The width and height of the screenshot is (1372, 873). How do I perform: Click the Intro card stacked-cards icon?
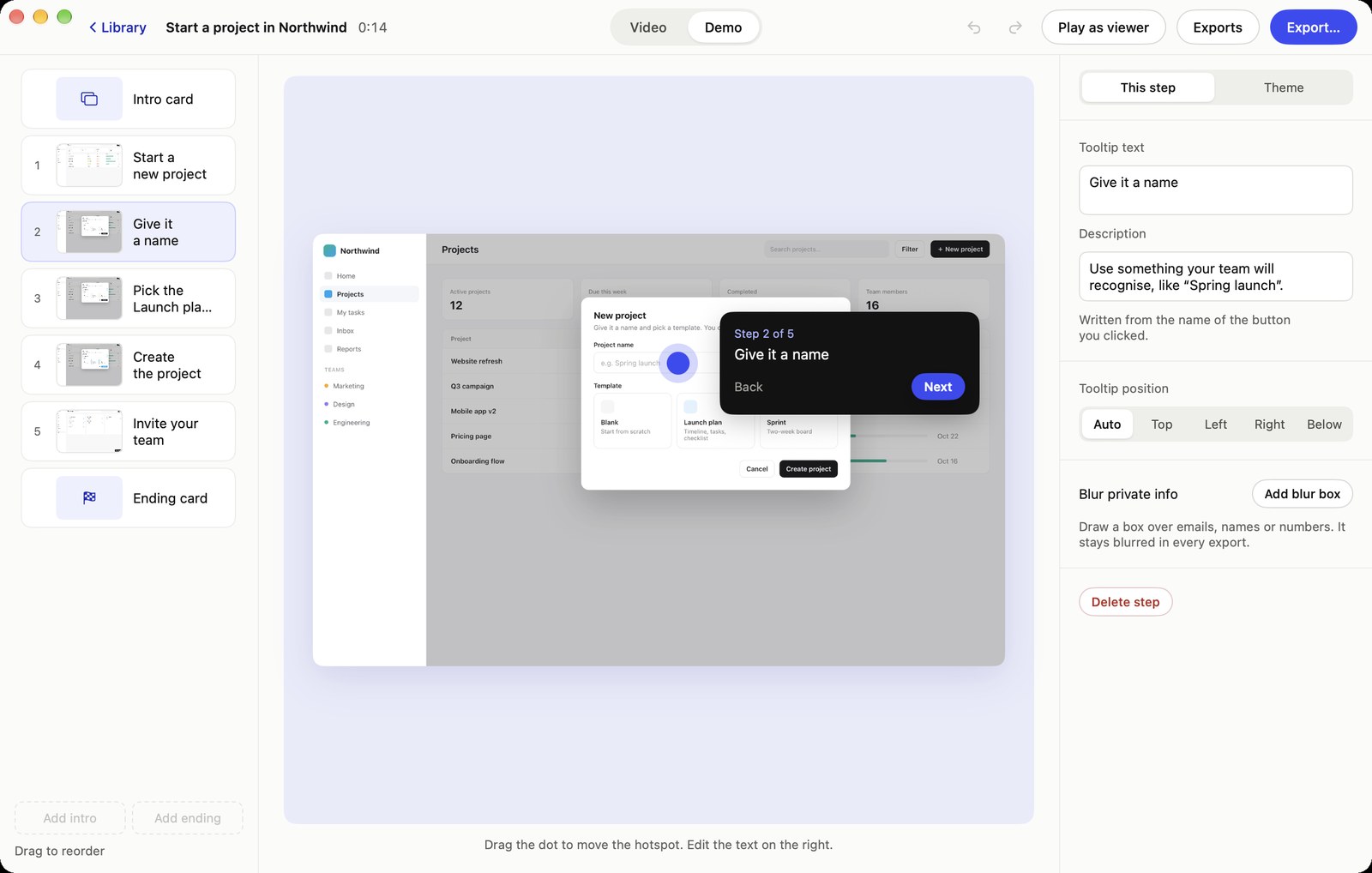point(89,99)
